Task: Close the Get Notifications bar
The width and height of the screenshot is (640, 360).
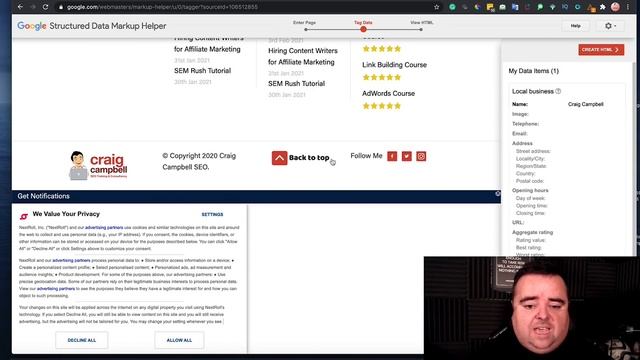Action: pos(498,193)
